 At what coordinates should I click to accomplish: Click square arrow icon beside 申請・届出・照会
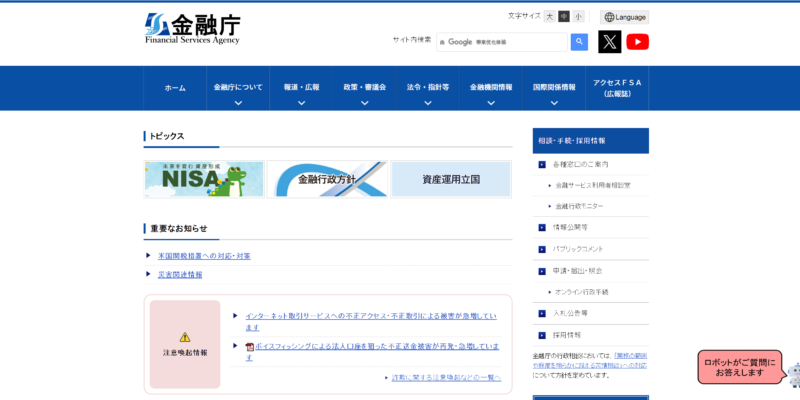542,271
